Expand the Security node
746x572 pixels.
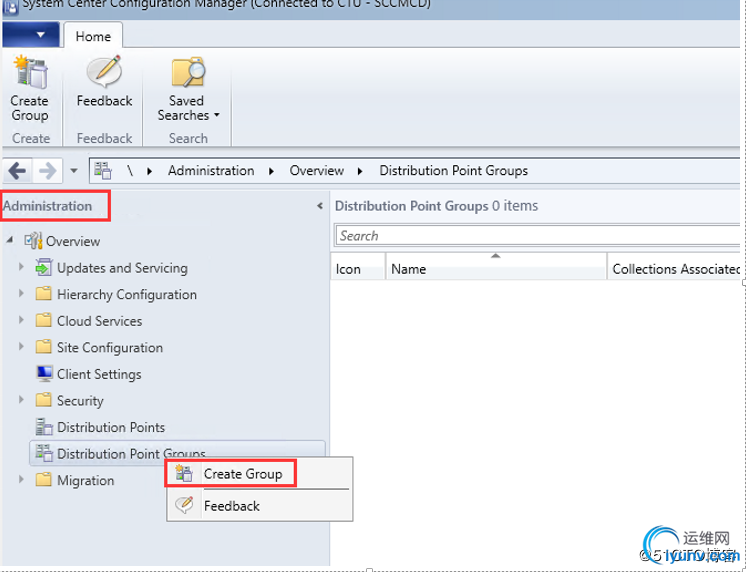[x=21, y=399]
